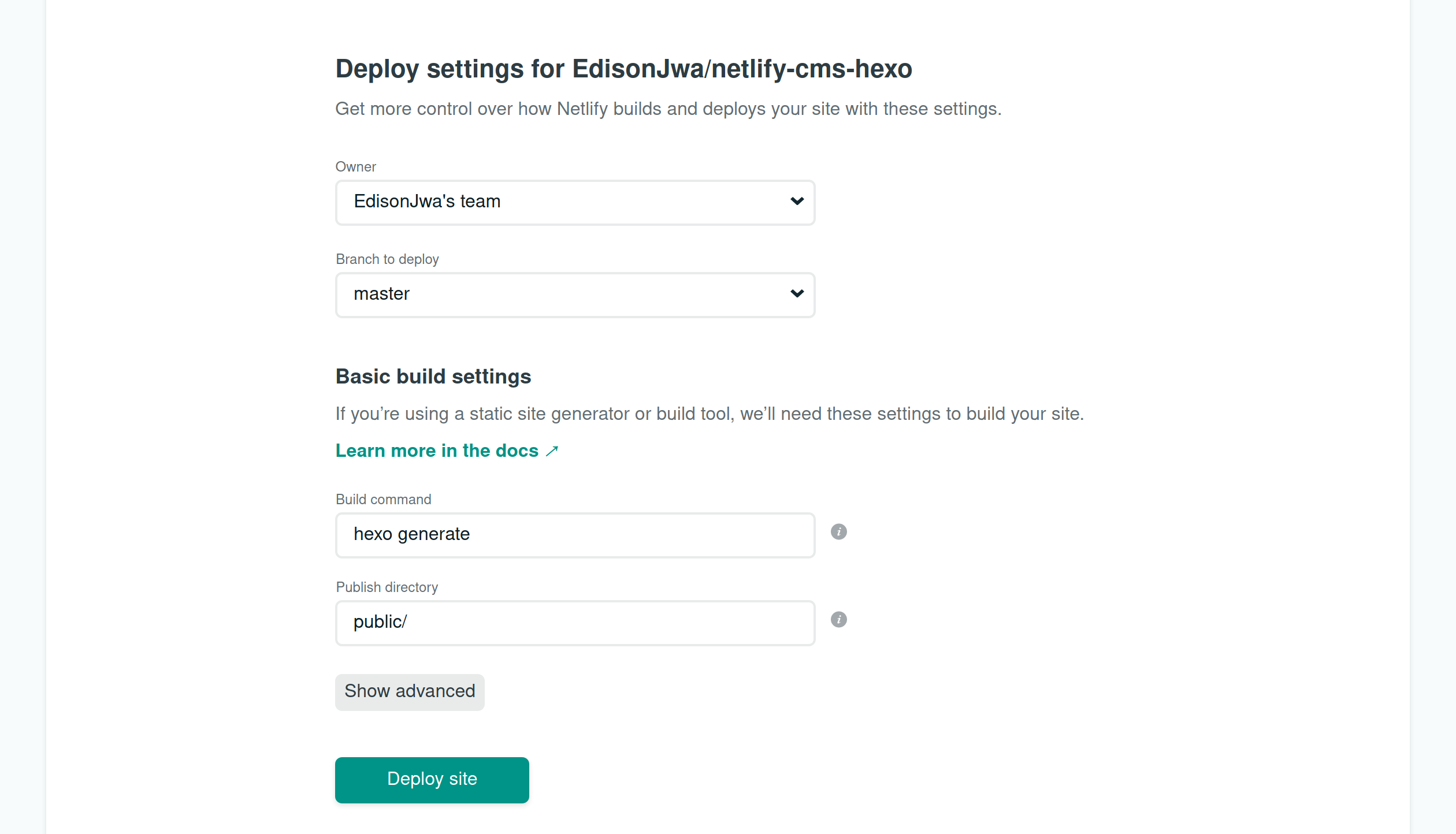Click the Branch to deploy label

(x=387, y=259)
